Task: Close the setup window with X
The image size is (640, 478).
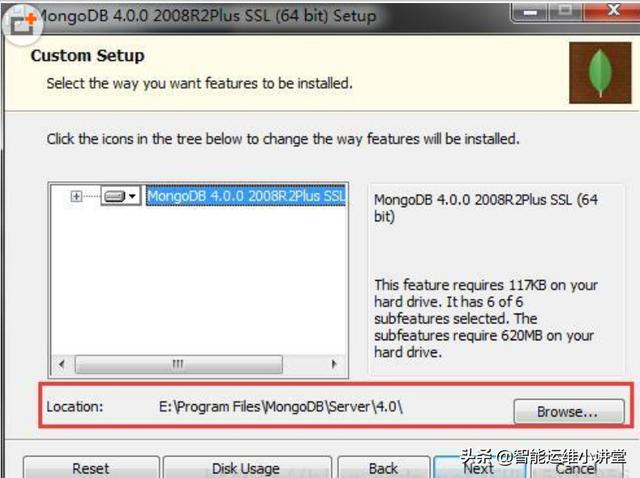Action: pos(613,11)
